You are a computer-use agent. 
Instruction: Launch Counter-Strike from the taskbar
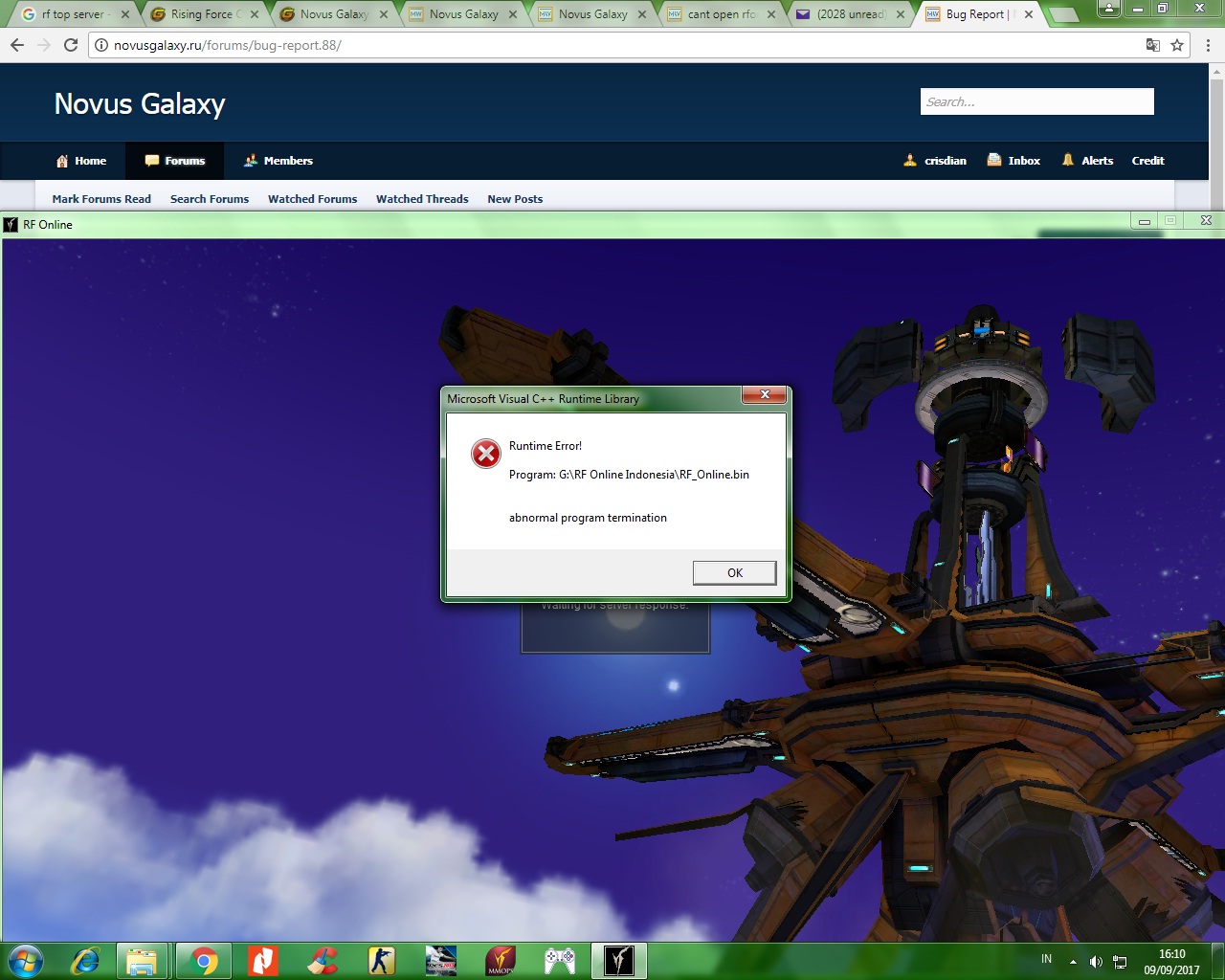point(382,961)
